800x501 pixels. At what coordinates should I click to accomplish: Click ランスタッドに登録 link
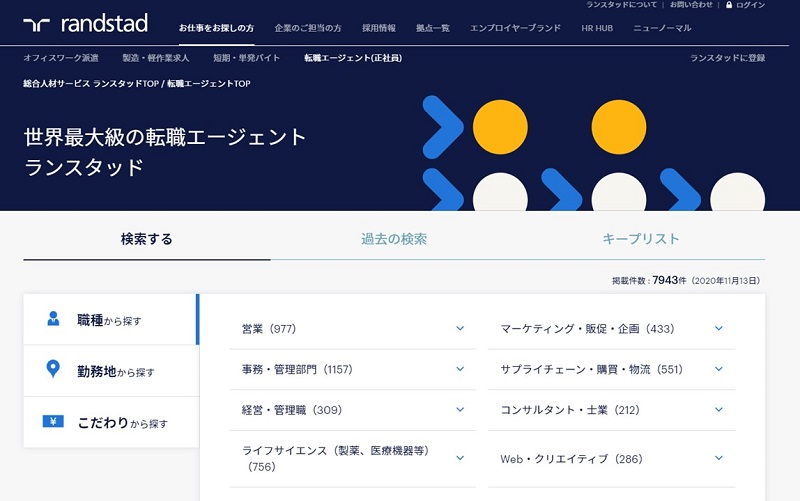click(728, 58)
